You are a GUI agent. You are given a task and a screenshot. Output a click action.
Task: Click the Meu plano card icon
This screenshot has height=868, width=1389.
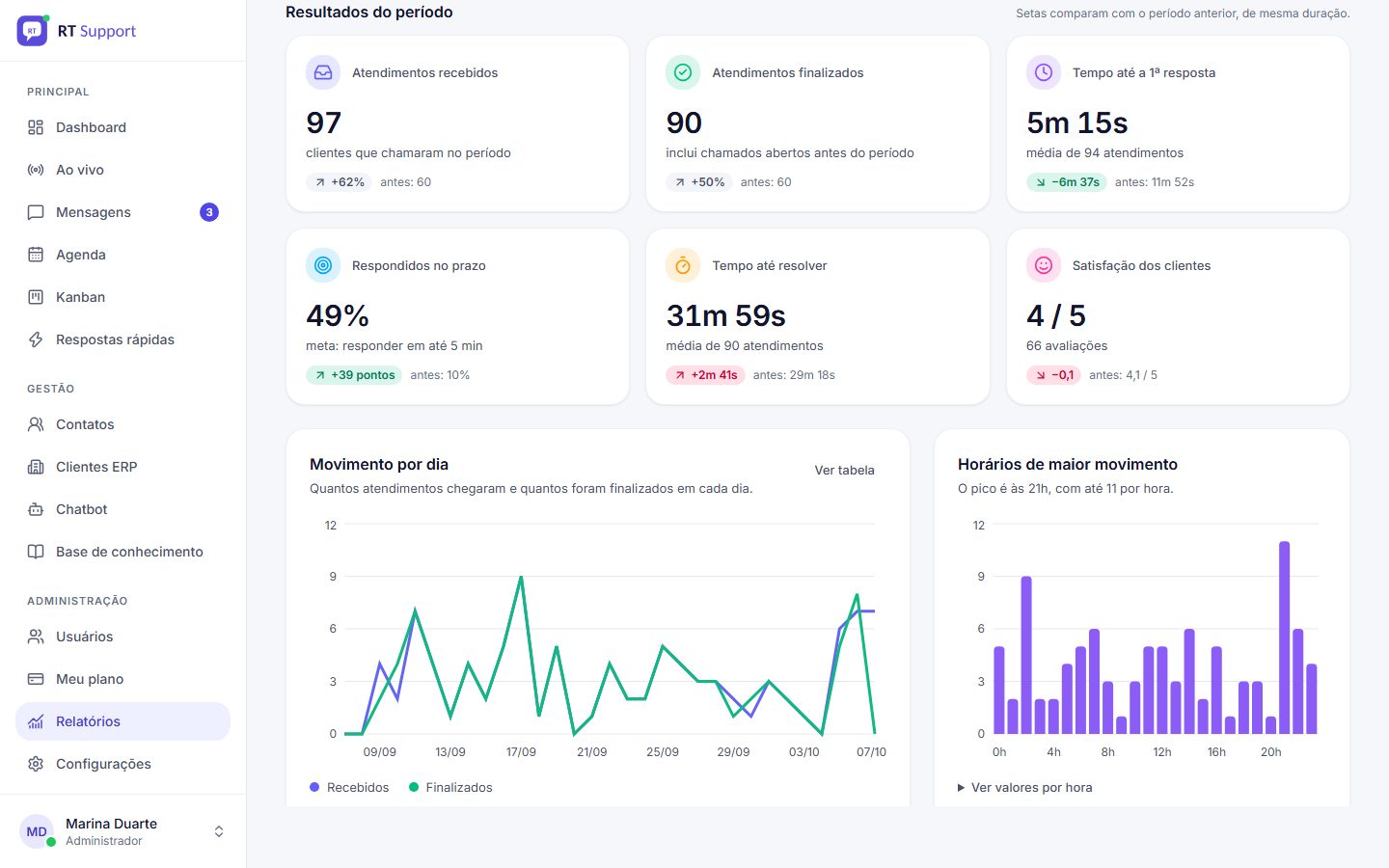pyautogui.click(x=36, y=679)
